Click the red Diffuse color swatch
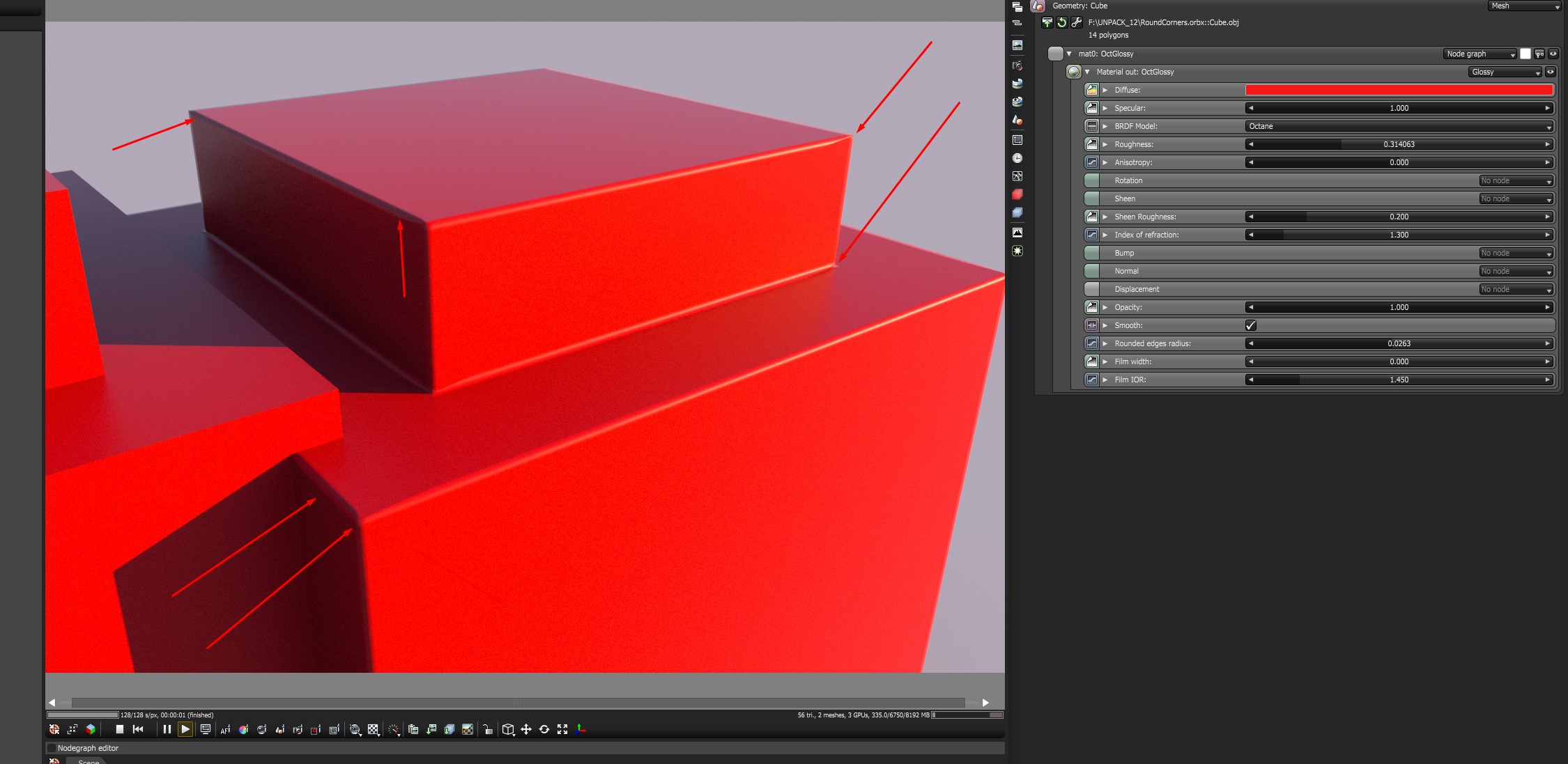The width and height of the screenshot is (1568, 764). (x=1399, y=90)
